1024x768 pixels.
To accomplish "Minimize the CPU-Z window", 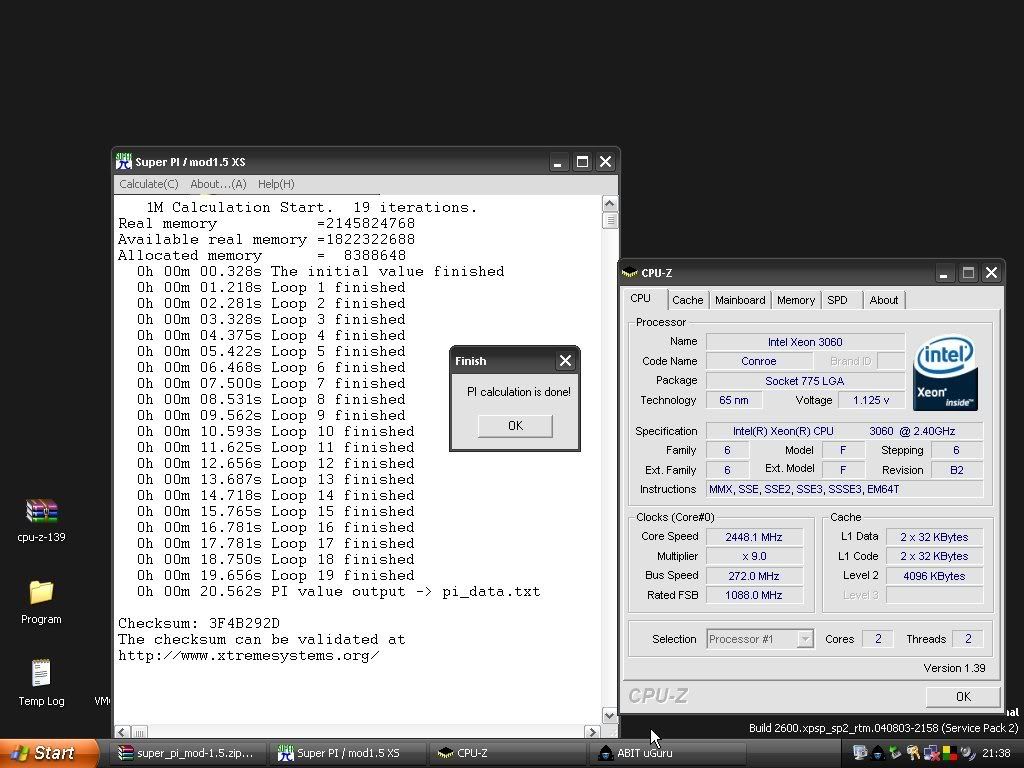I will pos(943,272).
